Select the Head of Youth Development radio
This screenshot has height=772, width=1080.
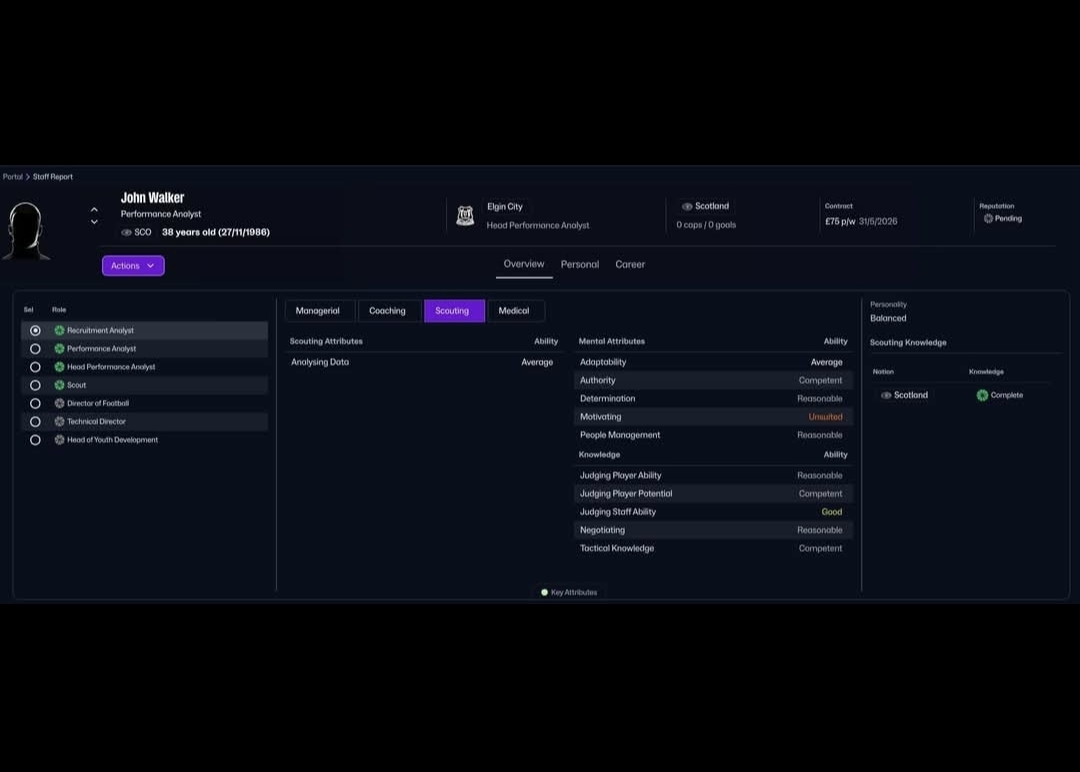point(35,440)
